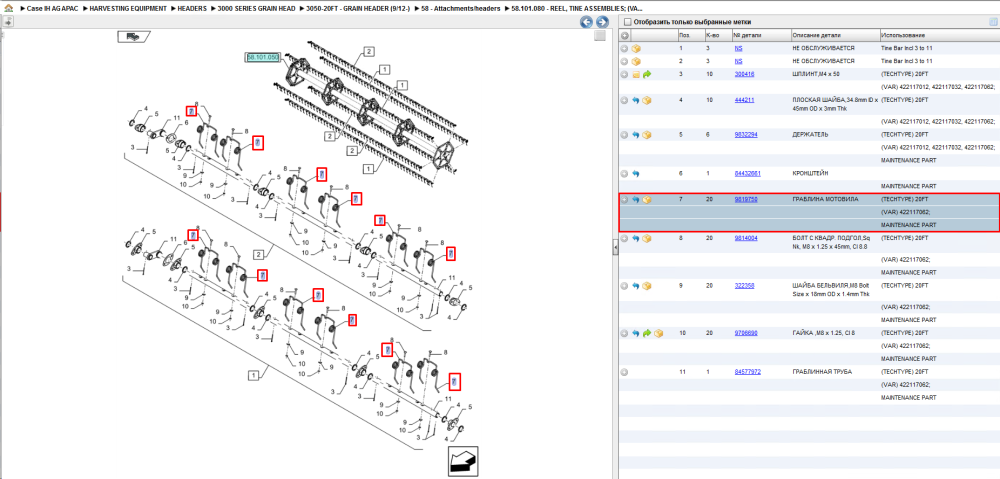Click the blue arrow in КРОНШТЕЙН row
The width and height of the screenshot is (1000, 479).
tap(636, 173)
